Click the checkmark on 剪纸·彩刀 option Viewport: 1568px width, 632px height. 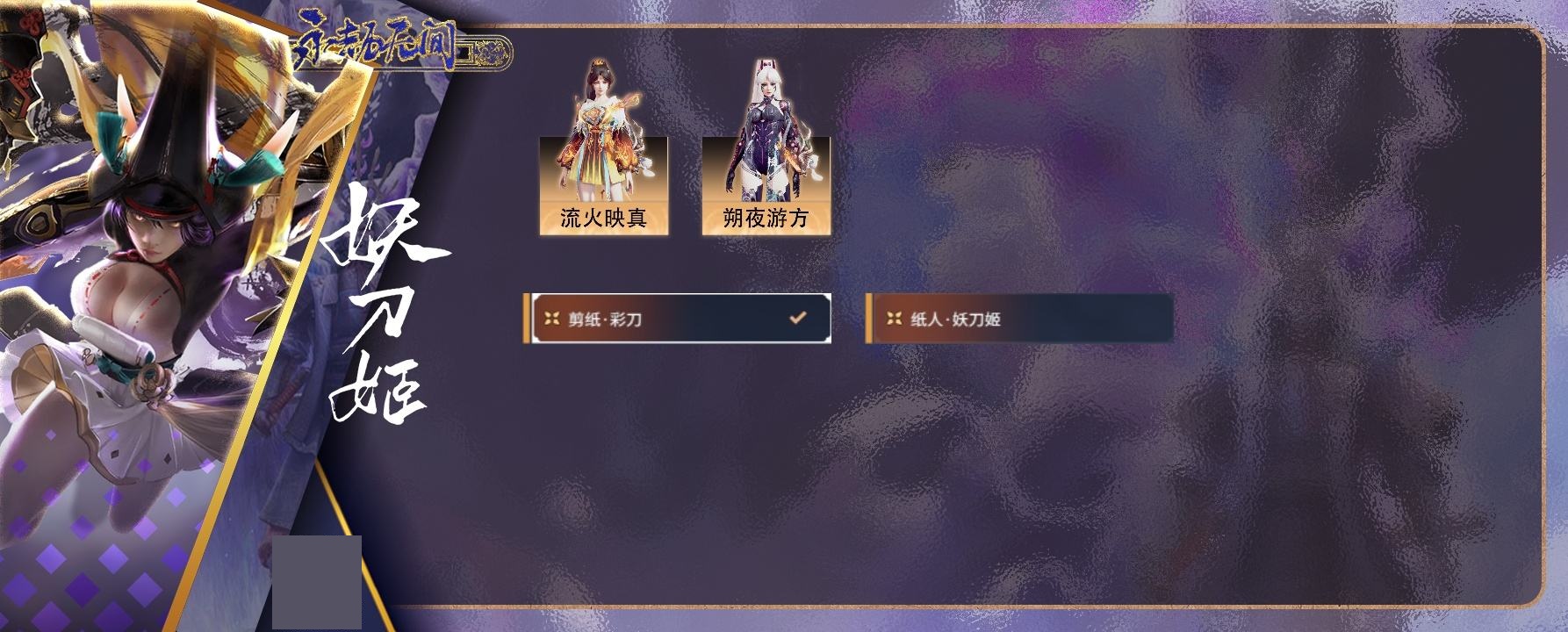[x=797, y=318]
